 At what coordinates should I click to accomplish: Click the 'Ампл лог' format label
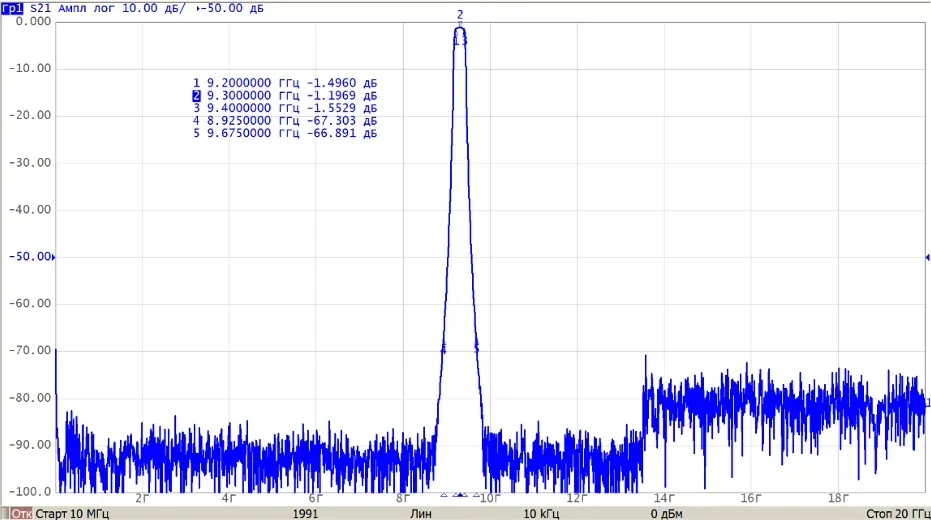click(87, 8)
